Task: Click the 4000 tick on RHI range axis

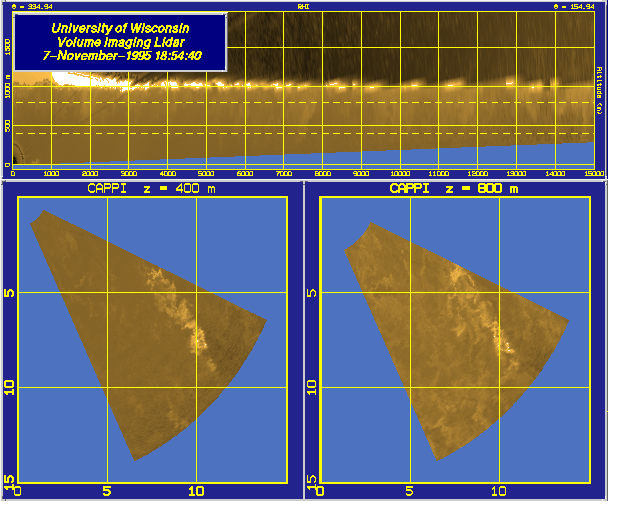Action: (168, 174)
